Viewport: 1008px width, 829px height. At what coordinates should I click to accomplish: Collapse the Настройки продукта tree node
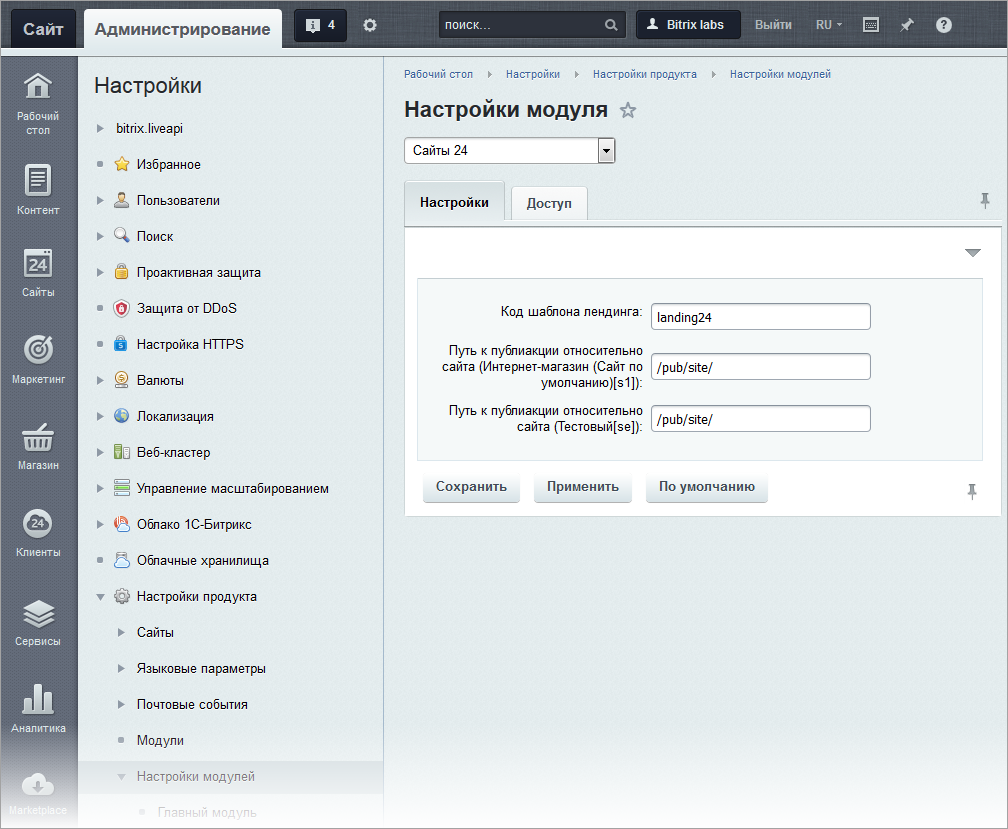click(100, 597)
